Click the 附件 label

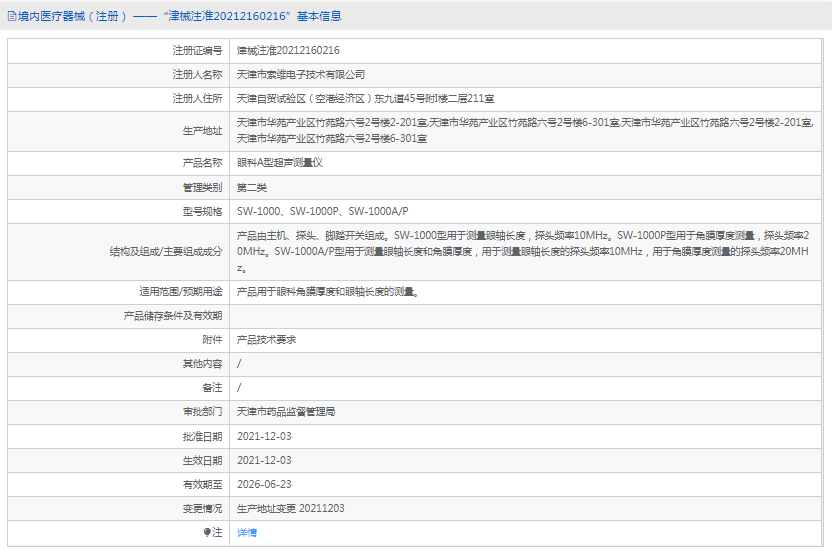(212, 340)
